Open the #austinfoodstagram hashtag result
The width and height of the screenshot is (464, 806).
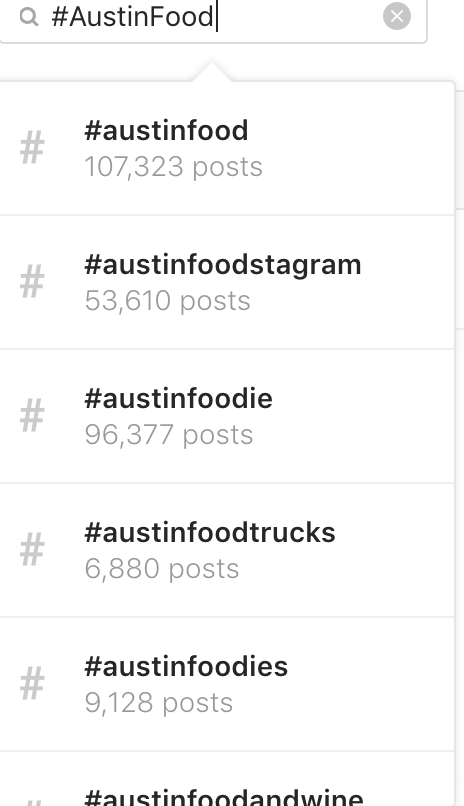coord(227,282)
